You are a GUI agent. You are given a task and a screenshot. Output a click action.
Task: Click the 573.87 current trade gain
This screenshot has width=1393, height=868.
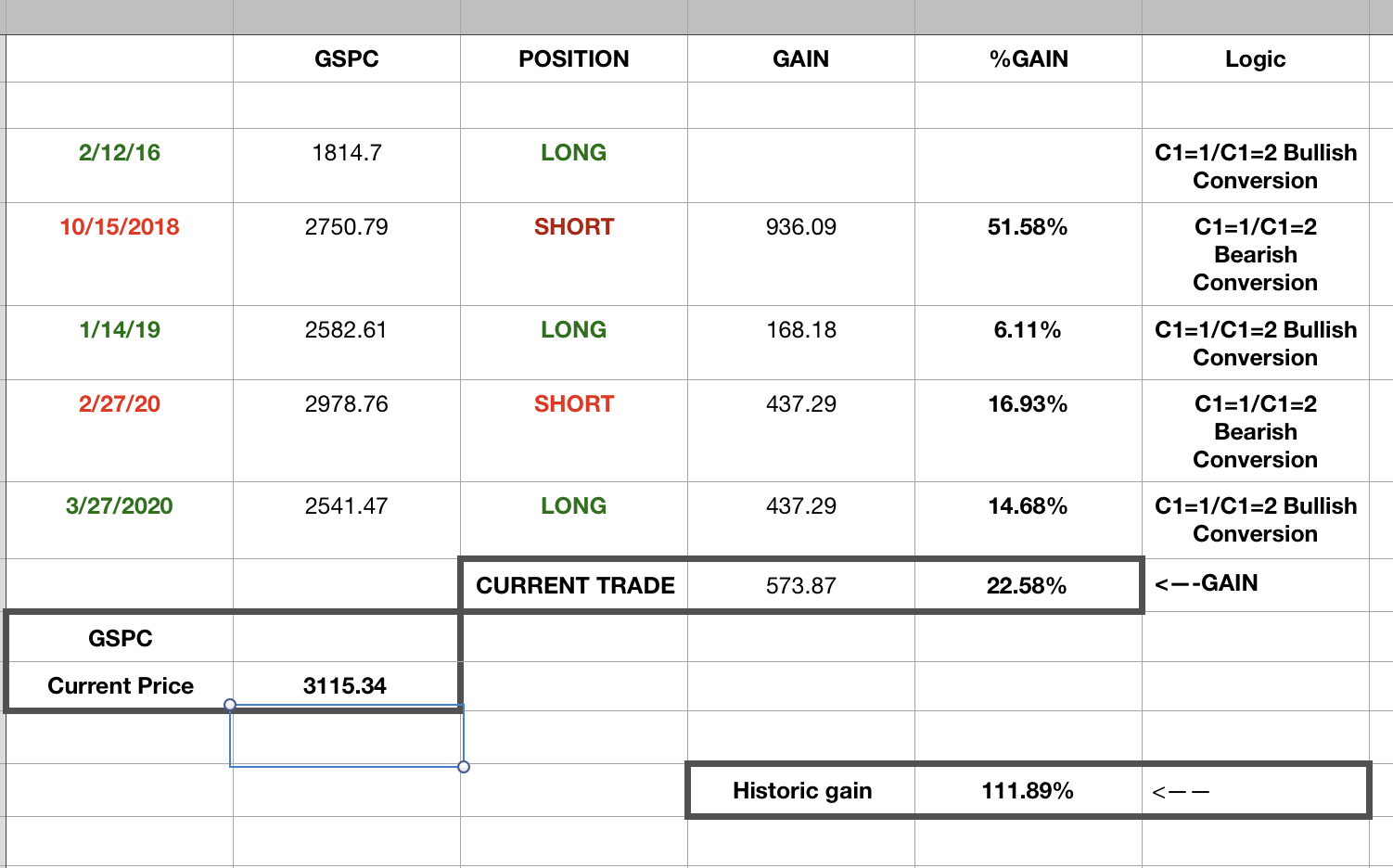(801, 586)
